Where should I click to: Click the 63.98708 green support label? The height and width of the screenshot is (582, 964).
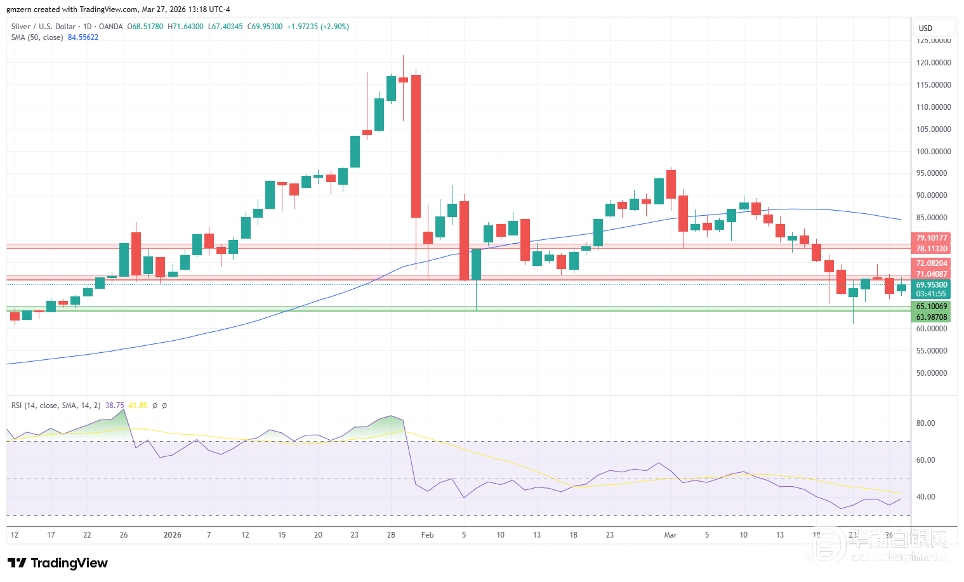point(932,317)
